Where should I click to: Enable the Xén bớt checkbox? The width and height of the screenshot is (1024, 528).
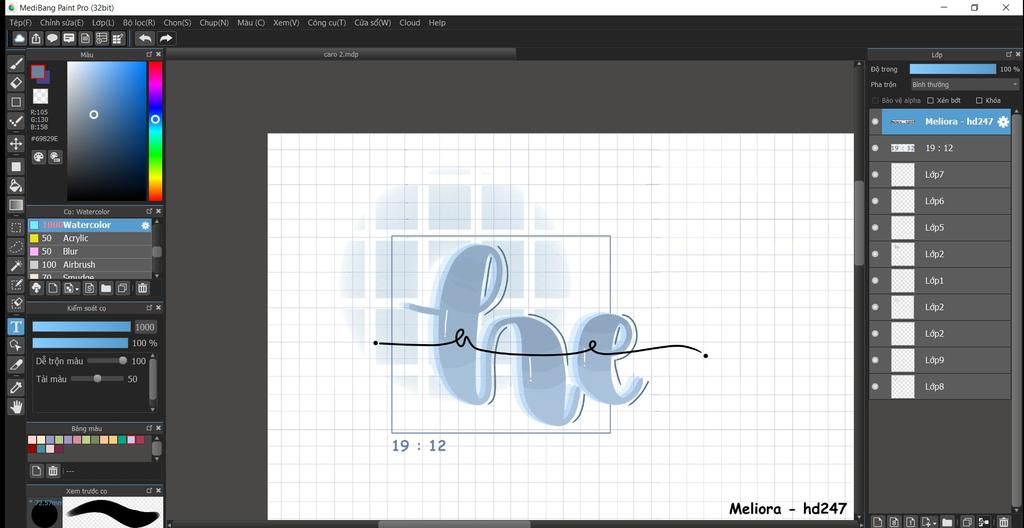point(931,101)
